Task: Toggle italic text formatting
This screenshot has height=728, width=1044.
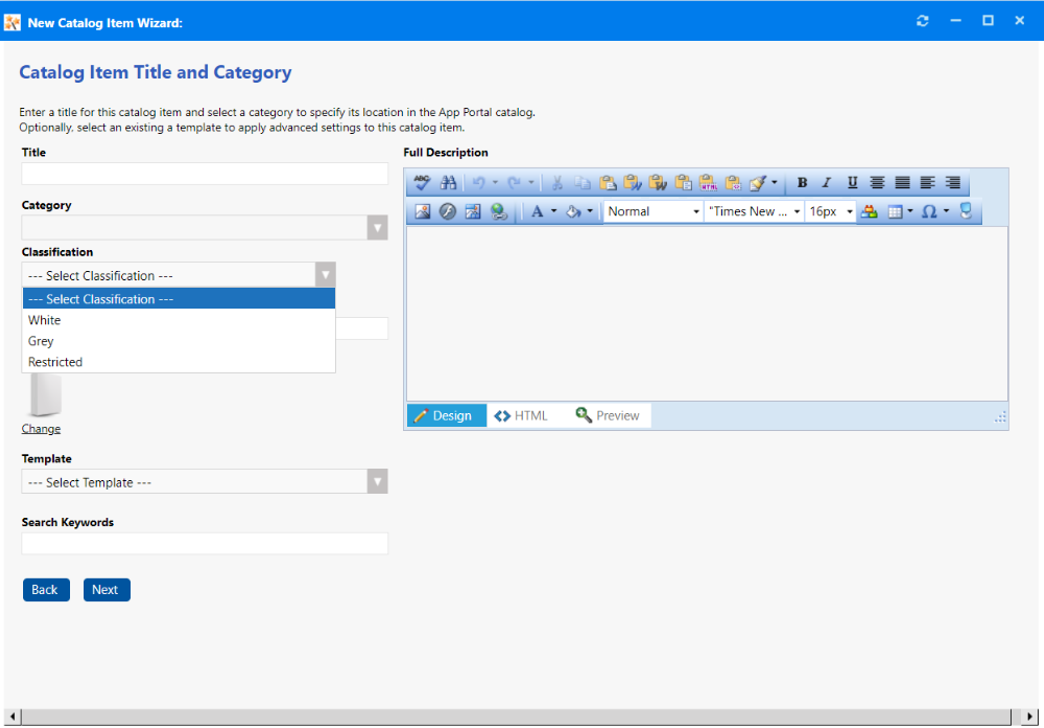Action: click(x=827, y=183)
